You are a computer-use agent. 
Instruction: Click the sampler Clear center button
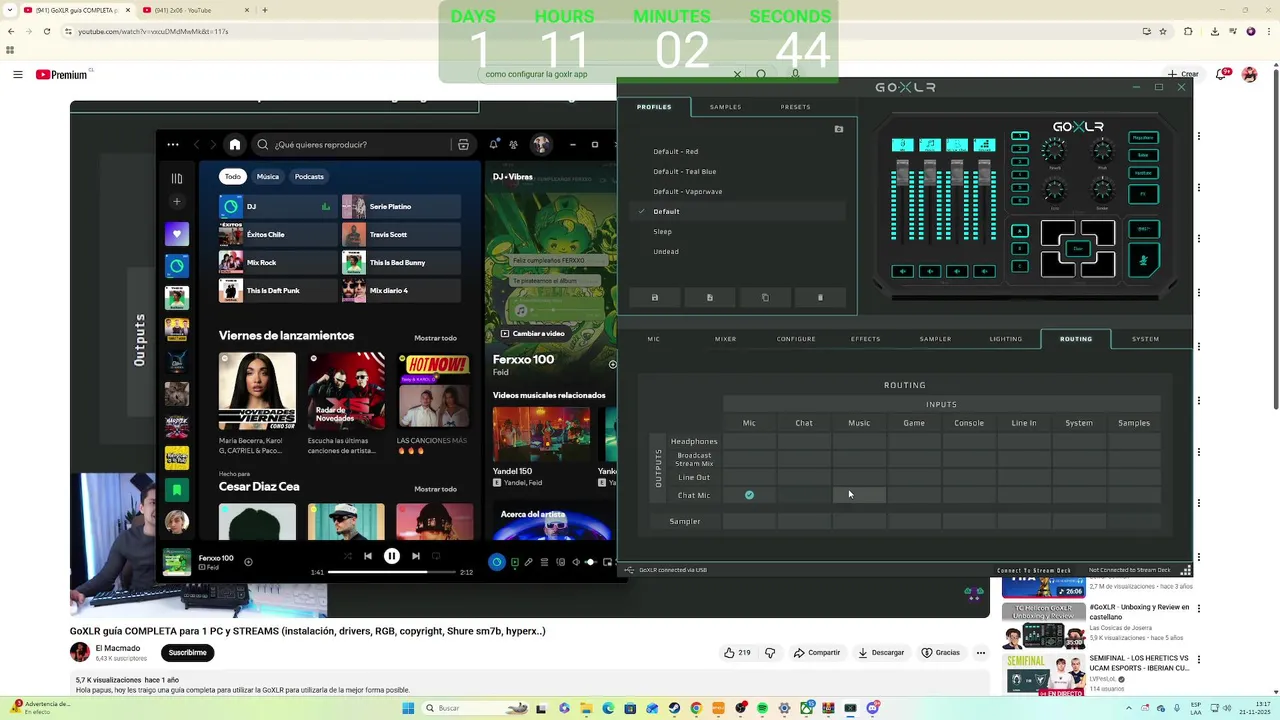[x=1078, y=248]
